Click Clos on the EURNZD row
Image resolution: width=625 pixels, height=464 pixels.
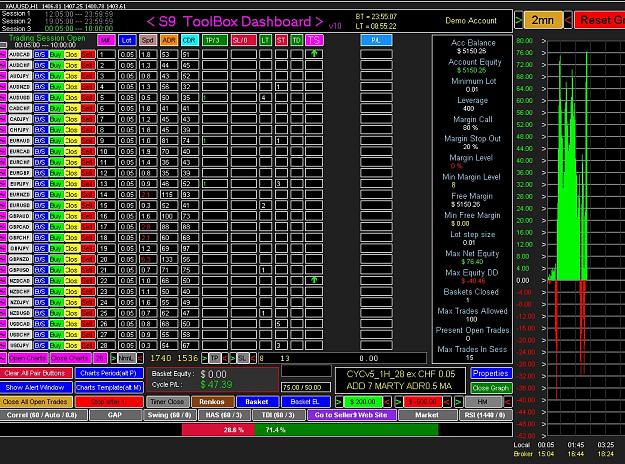point(72,194)
